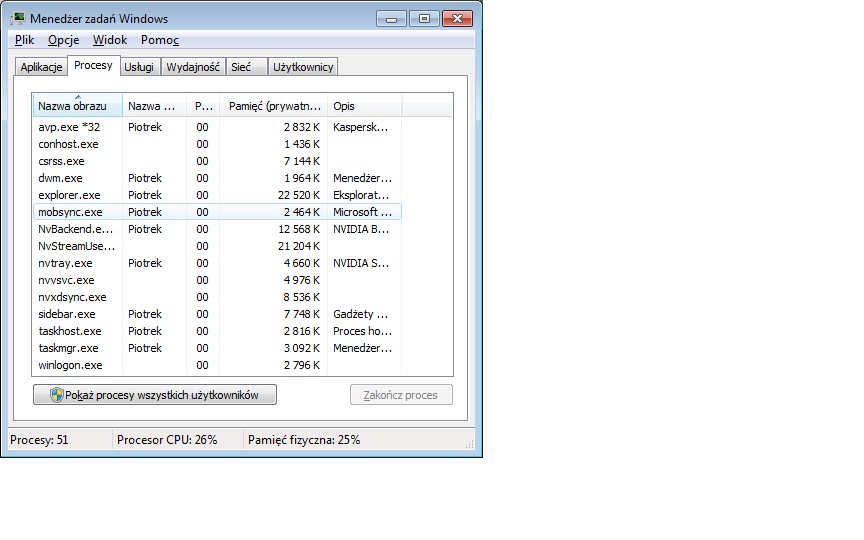Click the NVIDIA B... description cell

coord(361,229)
